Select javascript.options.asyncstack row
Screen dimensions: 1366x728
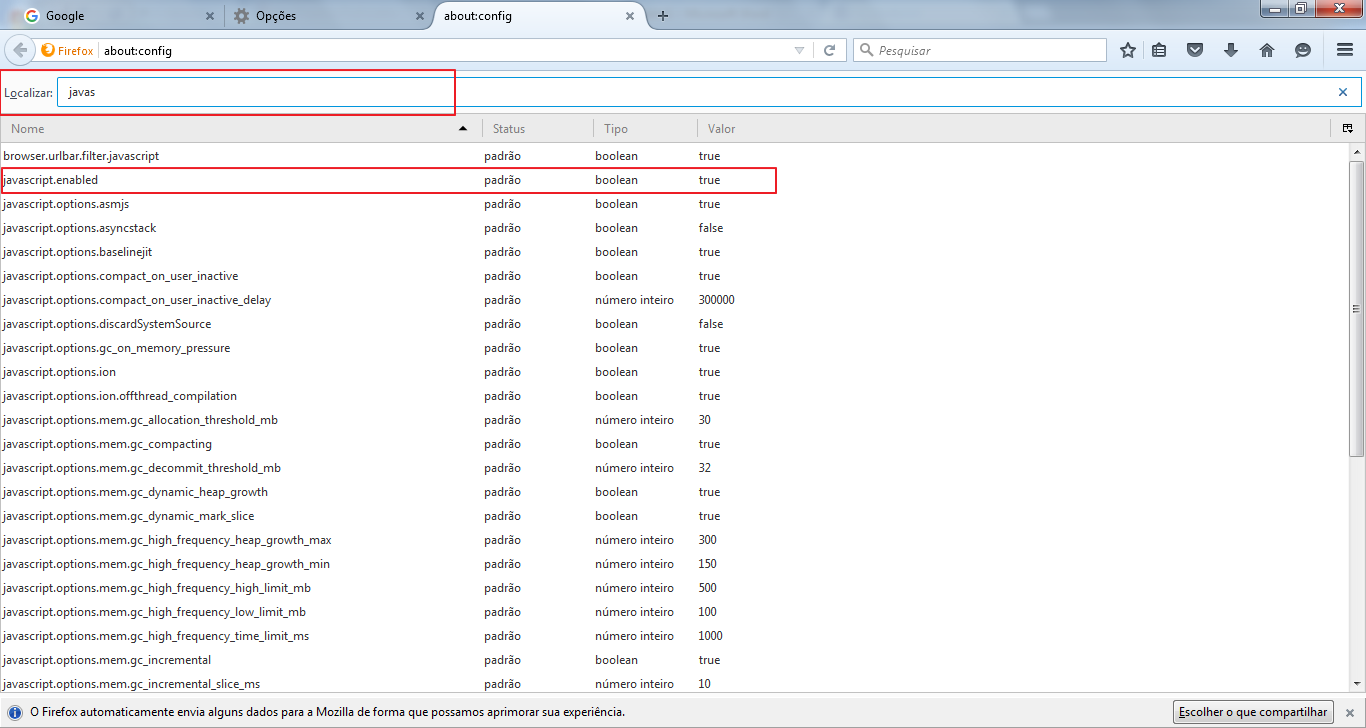pos(674,228)
